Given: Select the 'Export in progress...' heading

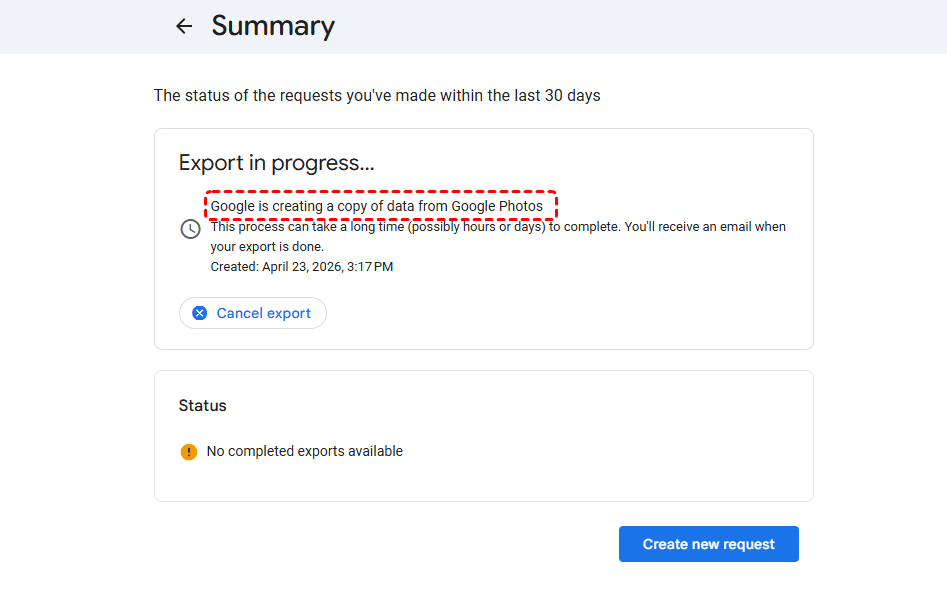Looking at the screenshot, I should (x=276, y=163).
